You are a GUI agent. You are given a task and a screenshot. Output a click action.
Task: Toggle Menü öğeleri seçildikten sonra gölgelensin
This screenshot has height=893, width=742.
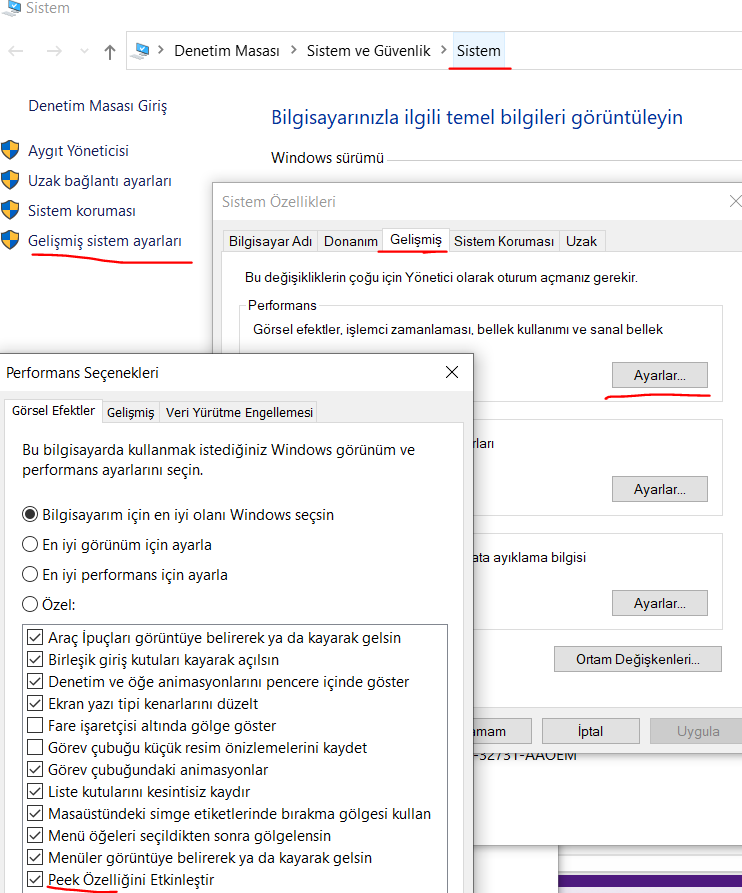[35, 835]
